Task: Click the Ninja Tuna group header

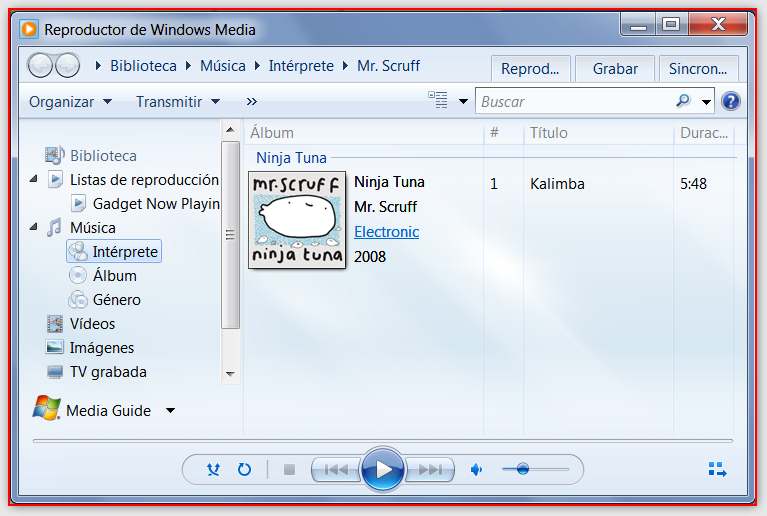Action: [292, 157]
